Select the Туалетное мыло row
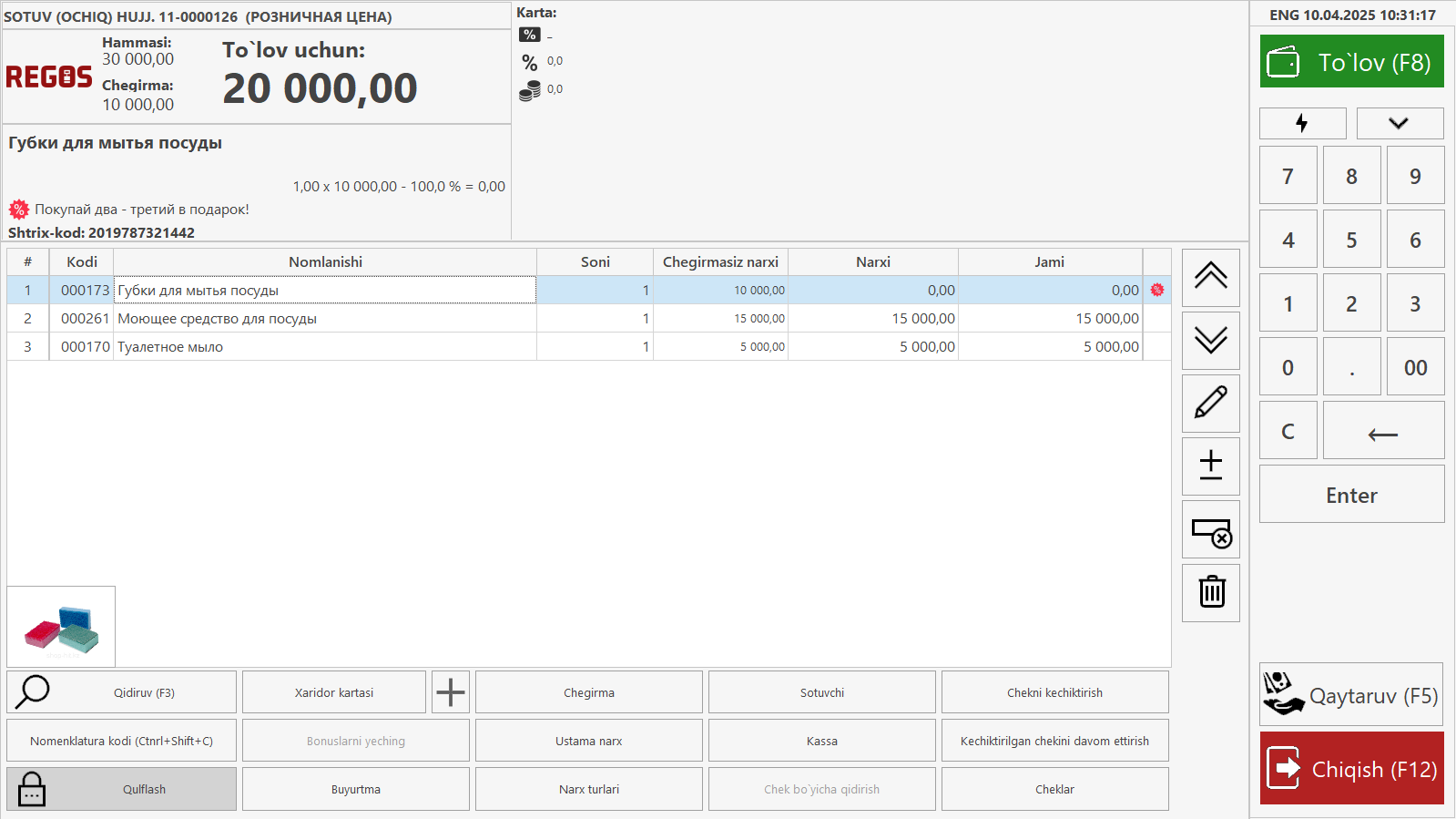 point(324,347)
